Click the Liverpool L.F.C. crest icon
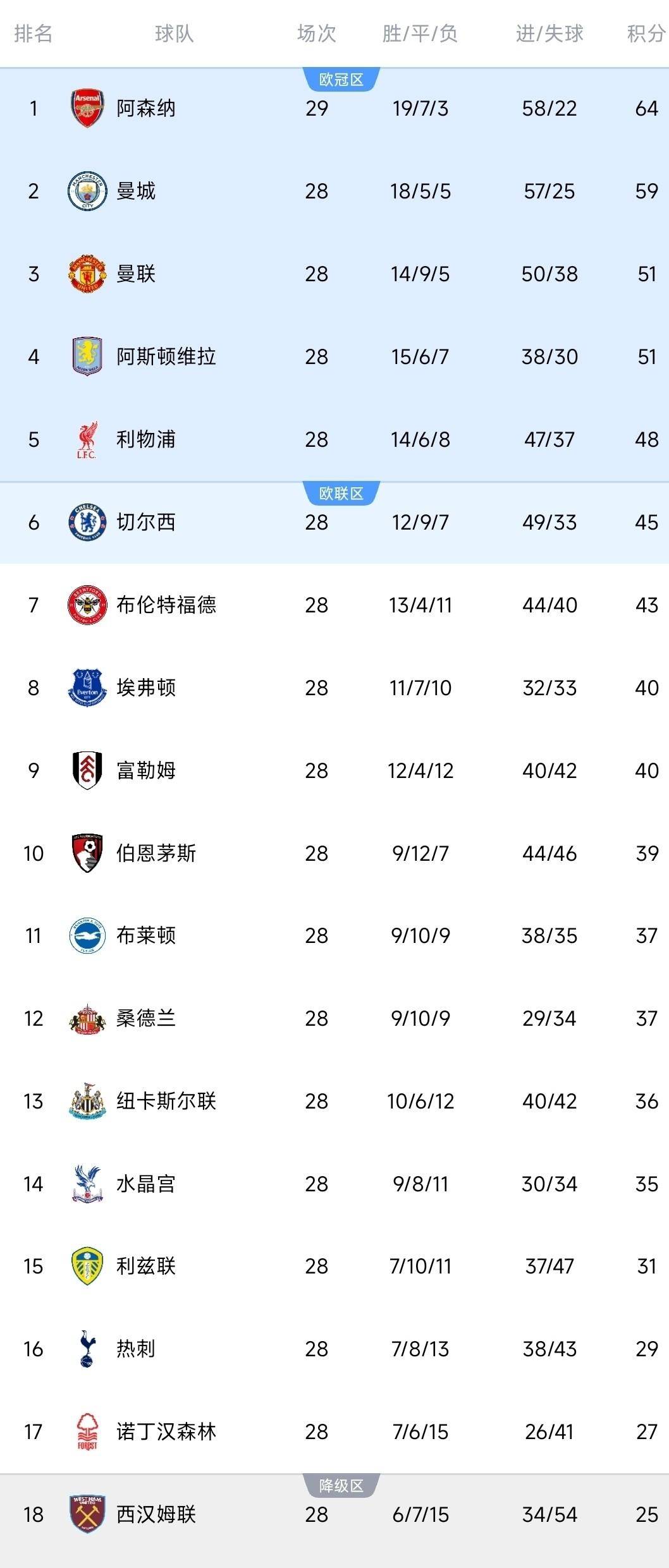The width and height of the screenshot is (669, 1568). pos(87,440)
